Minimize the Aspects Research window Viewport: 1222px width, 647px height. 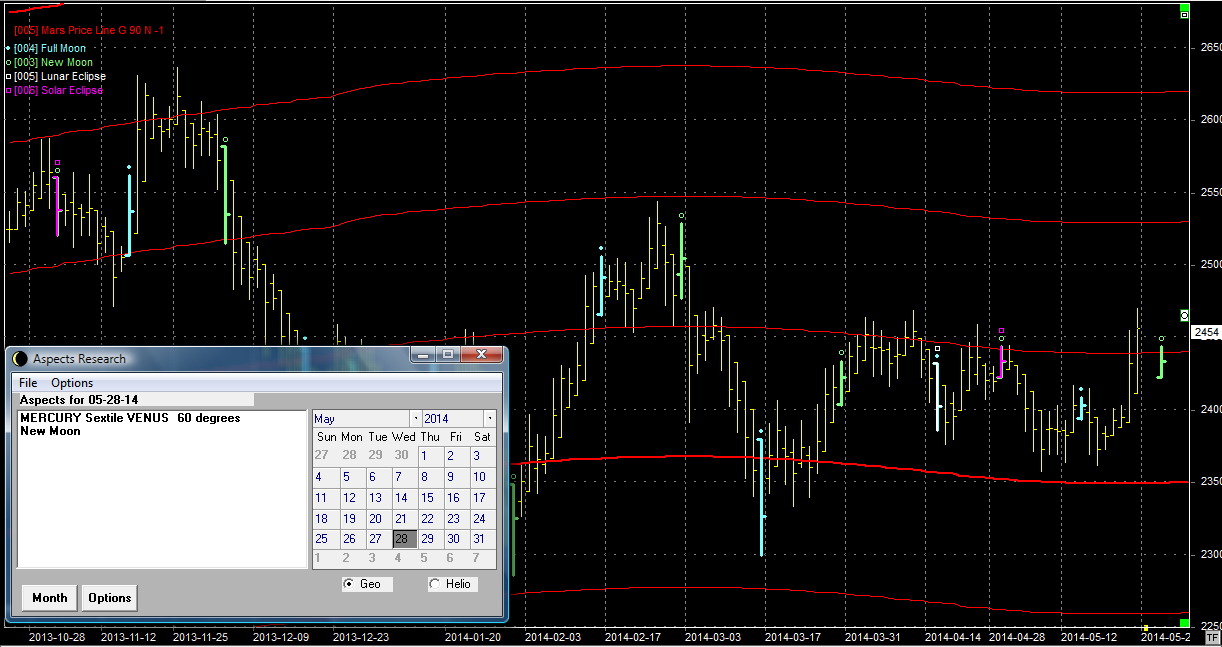coord(422,355)
